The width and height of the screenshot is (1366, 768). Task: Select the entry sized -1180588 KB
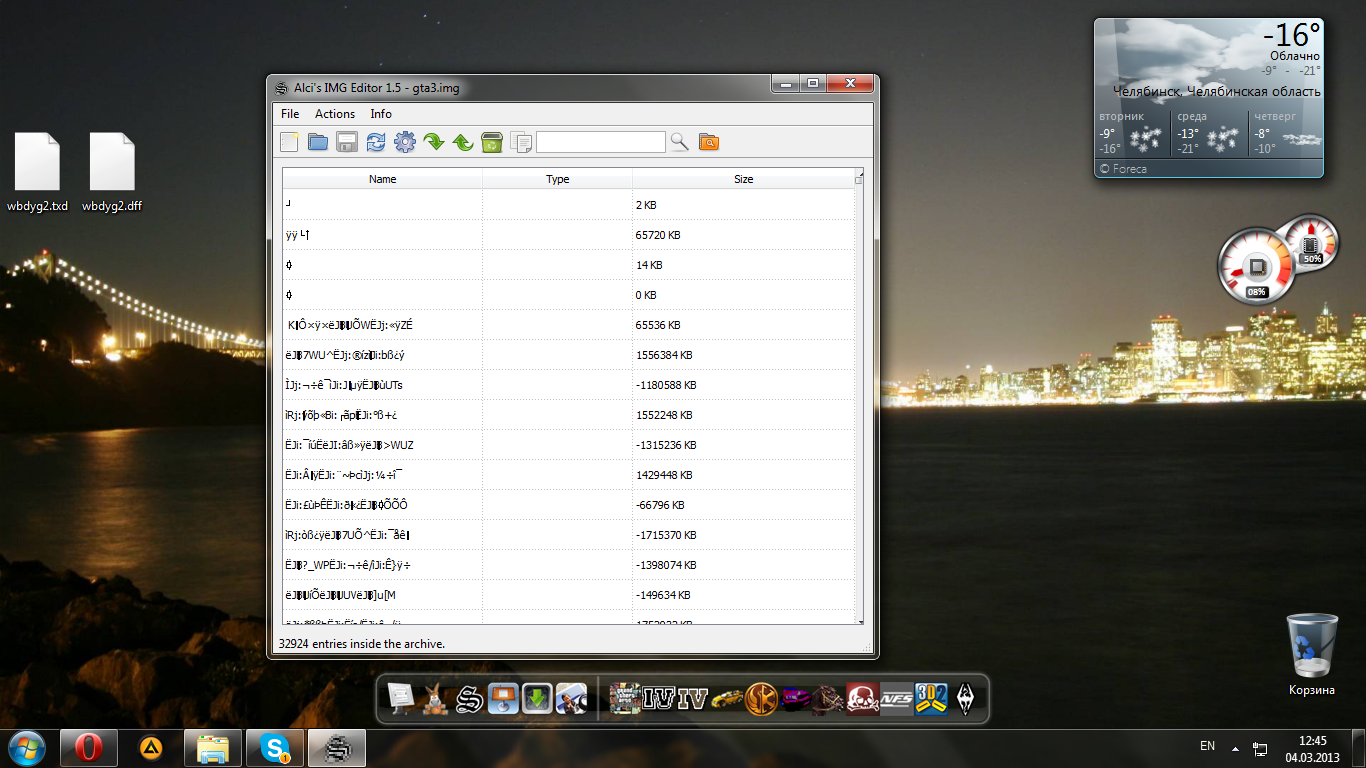pyautogui.click(x=568, y=385)
